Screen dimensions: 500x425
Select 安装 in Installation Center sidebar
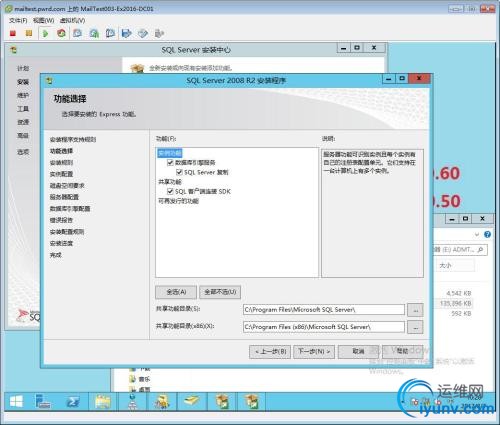pos(23,82)
